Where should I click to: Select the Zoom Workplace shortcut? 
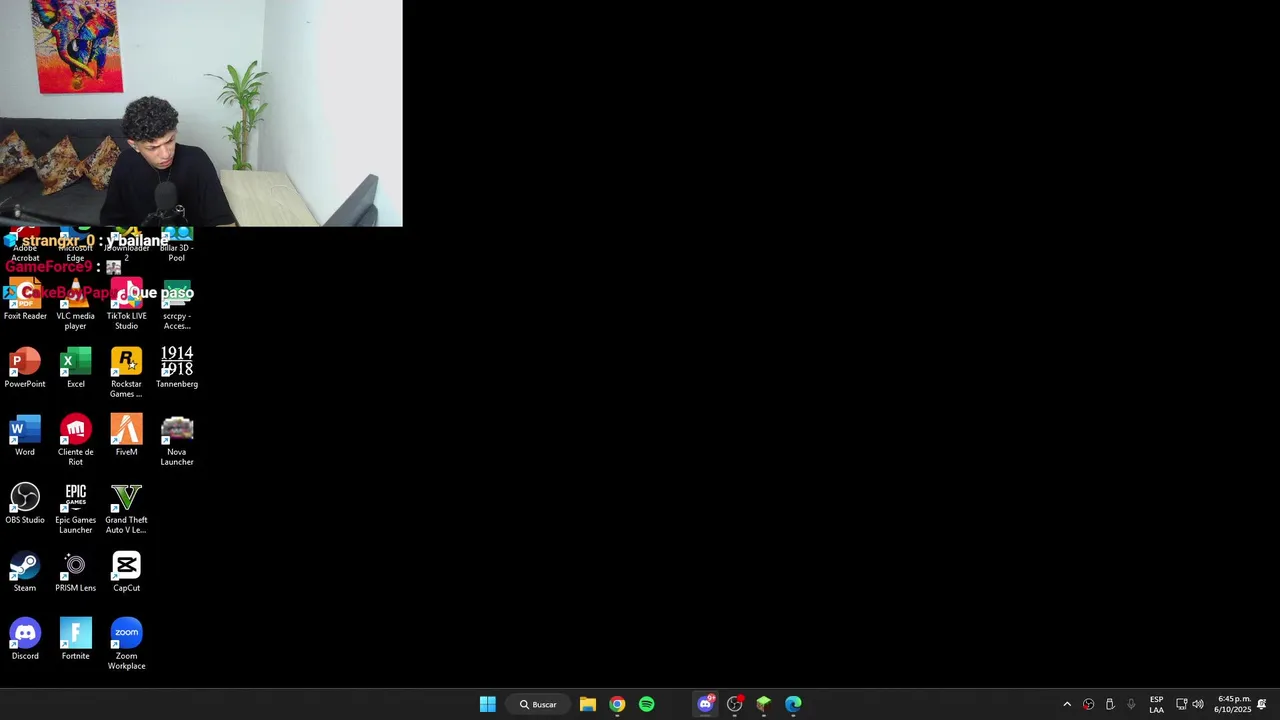tap(126, 645)
